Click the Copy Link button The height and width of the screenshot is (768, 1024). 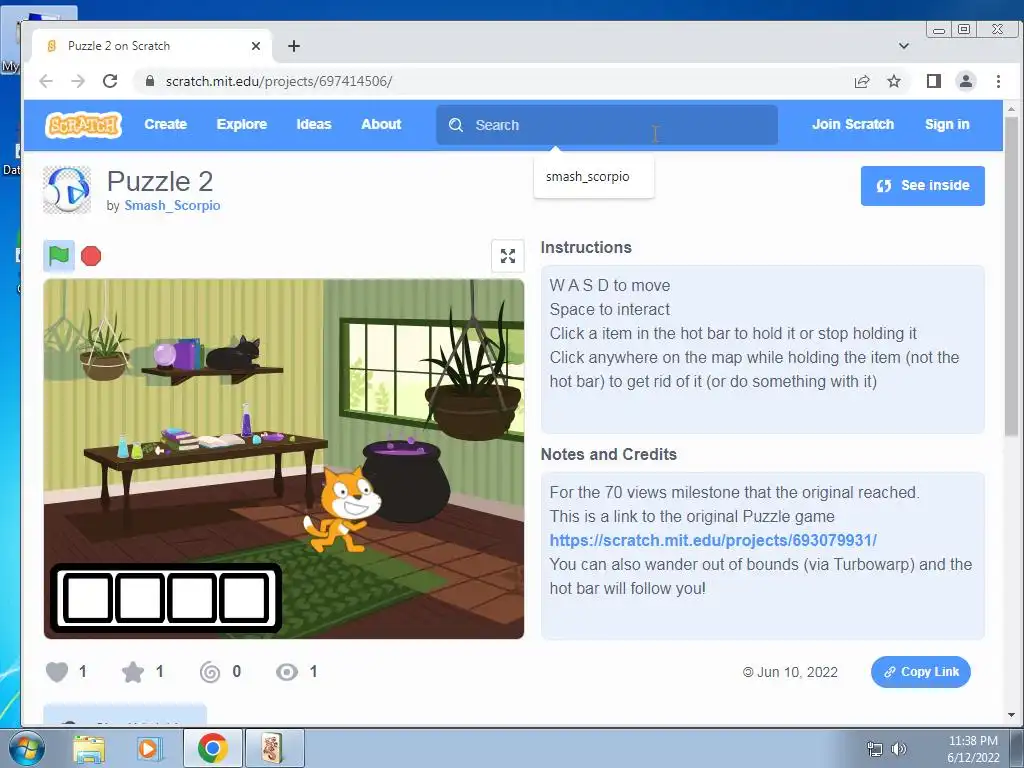(921, 672)
